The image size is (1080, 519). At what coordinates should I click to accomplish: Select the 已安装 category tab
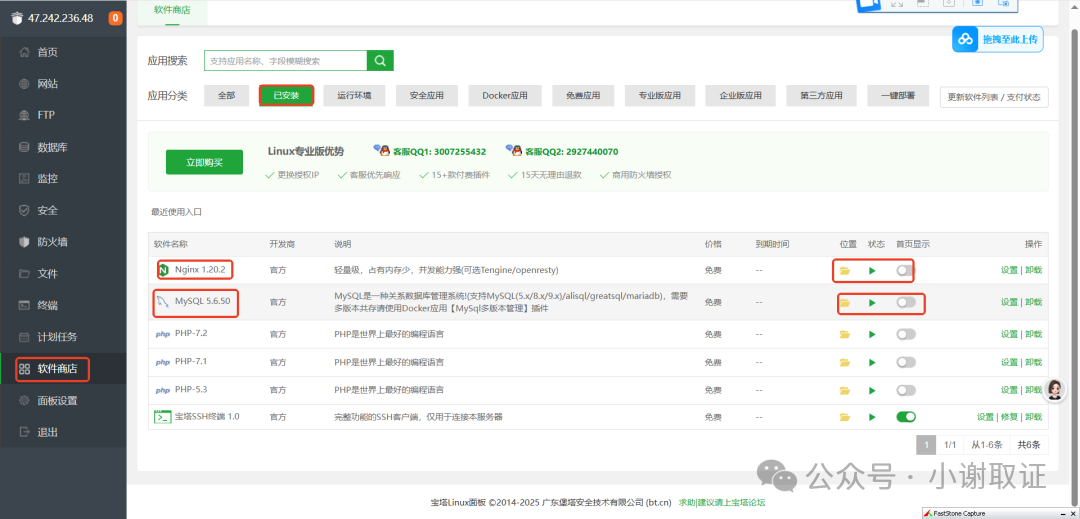287,96
